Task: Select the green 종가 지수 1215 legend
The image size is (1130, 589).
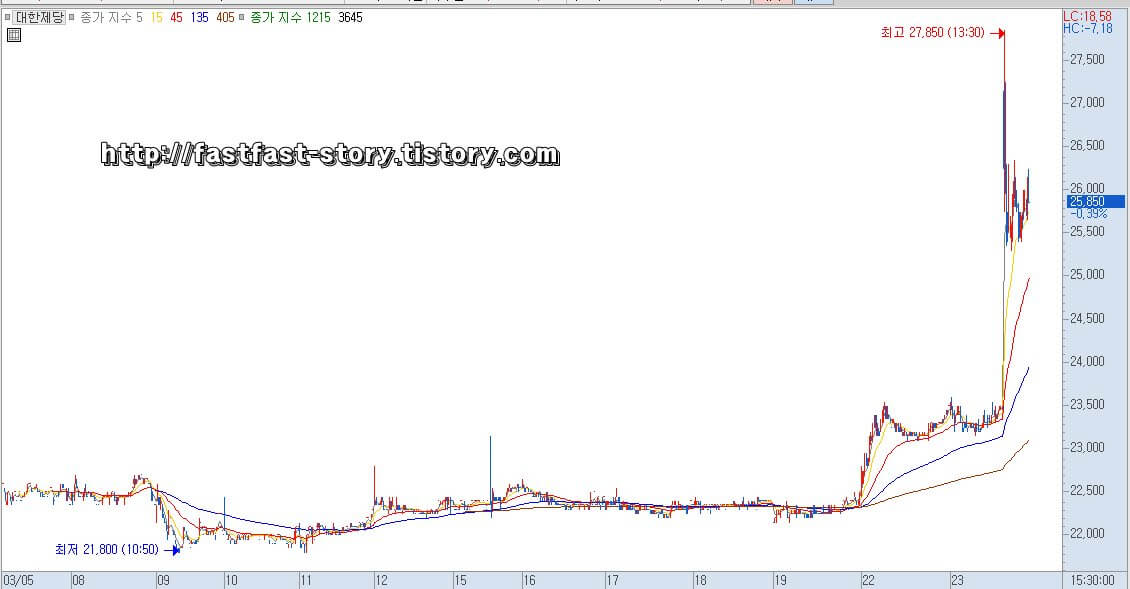Action: (290, 17)
